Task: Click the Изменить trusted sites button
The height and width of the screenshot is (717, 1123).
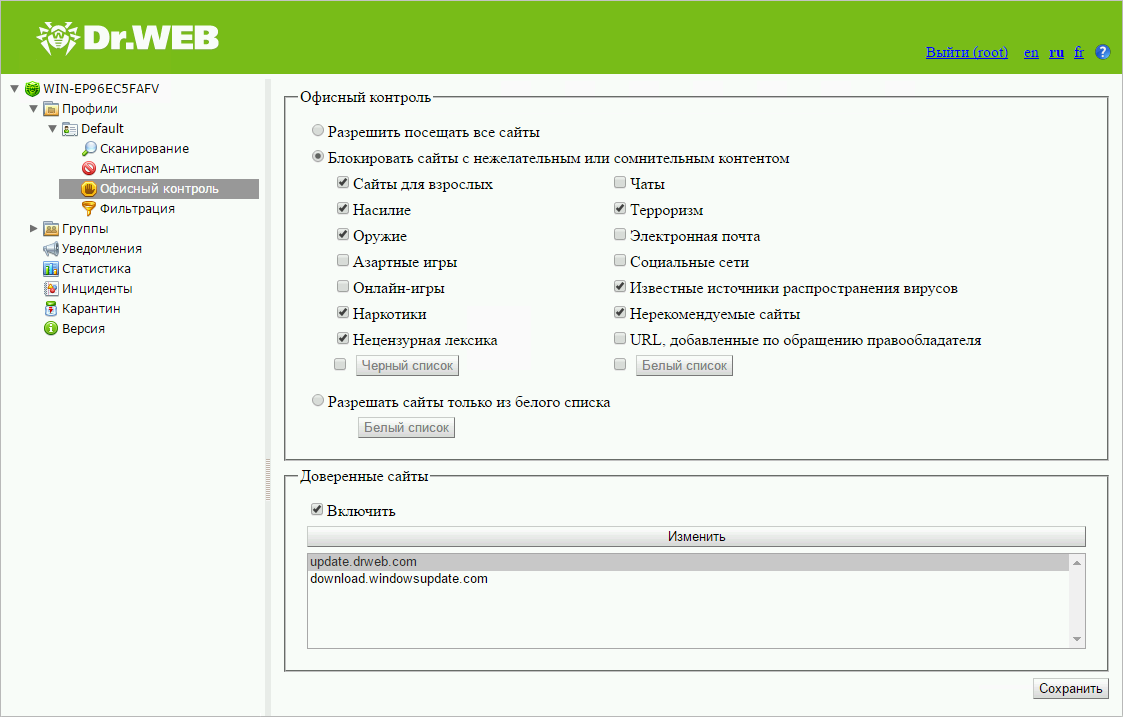Action: pos(696,537)
